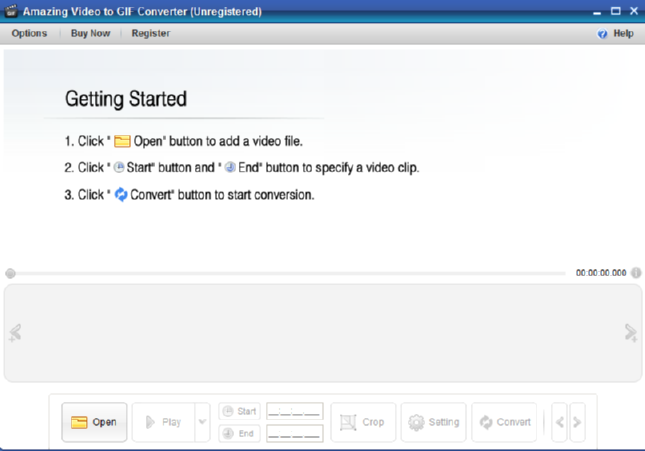Close the Amazing Video to GIF Converter window

[634, 11]
